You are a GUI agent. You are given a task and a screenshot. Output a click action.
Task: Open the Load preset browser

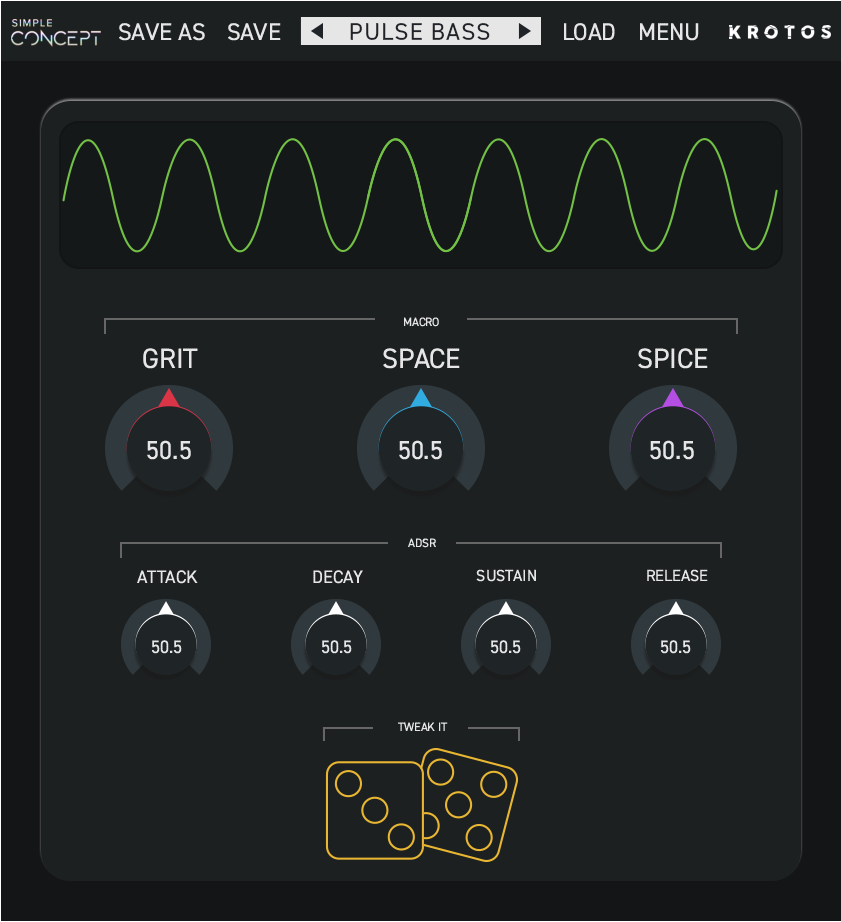pos(589,32)
